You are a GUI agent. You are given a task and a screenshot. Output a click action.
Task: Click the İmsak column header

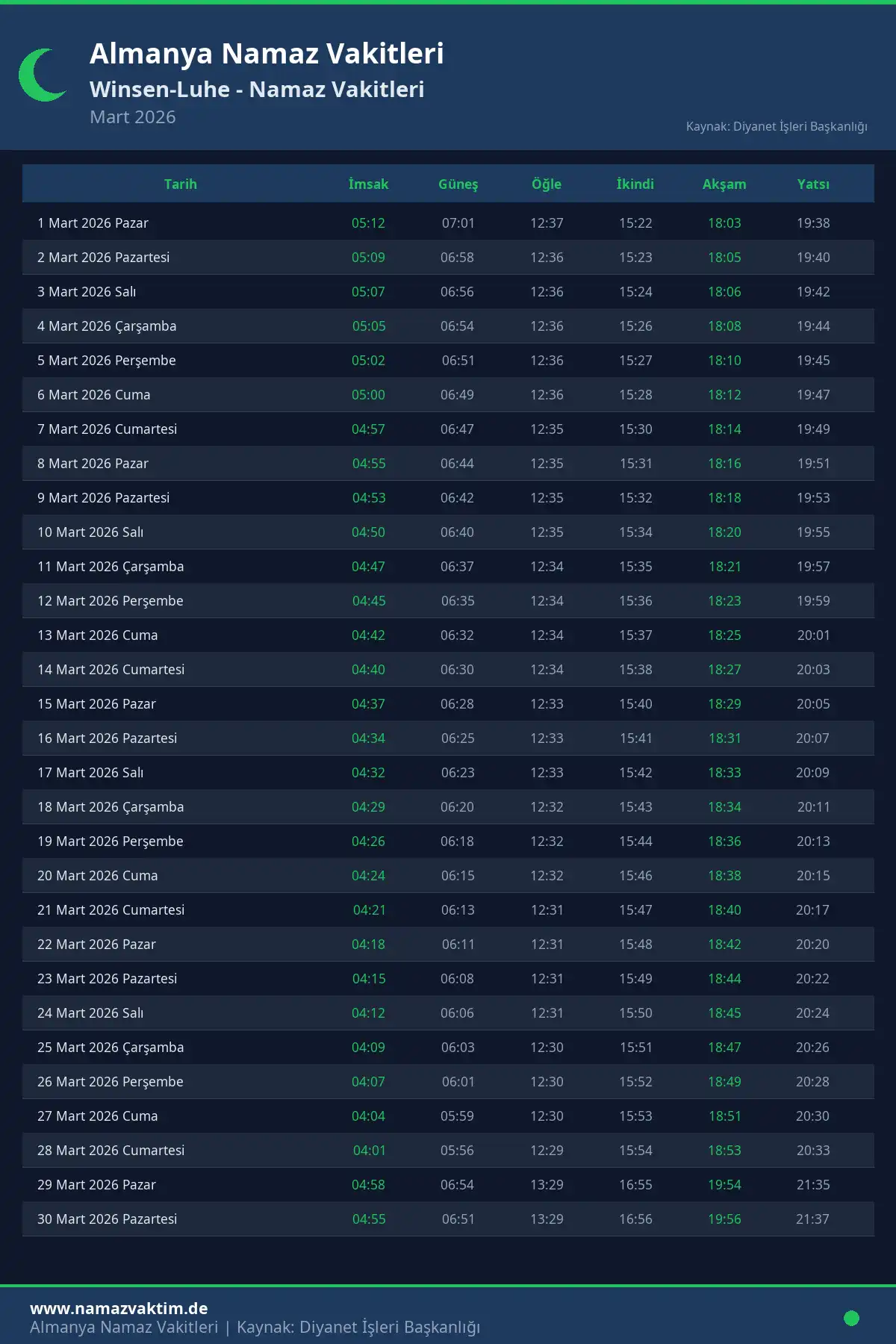(368, 184)
